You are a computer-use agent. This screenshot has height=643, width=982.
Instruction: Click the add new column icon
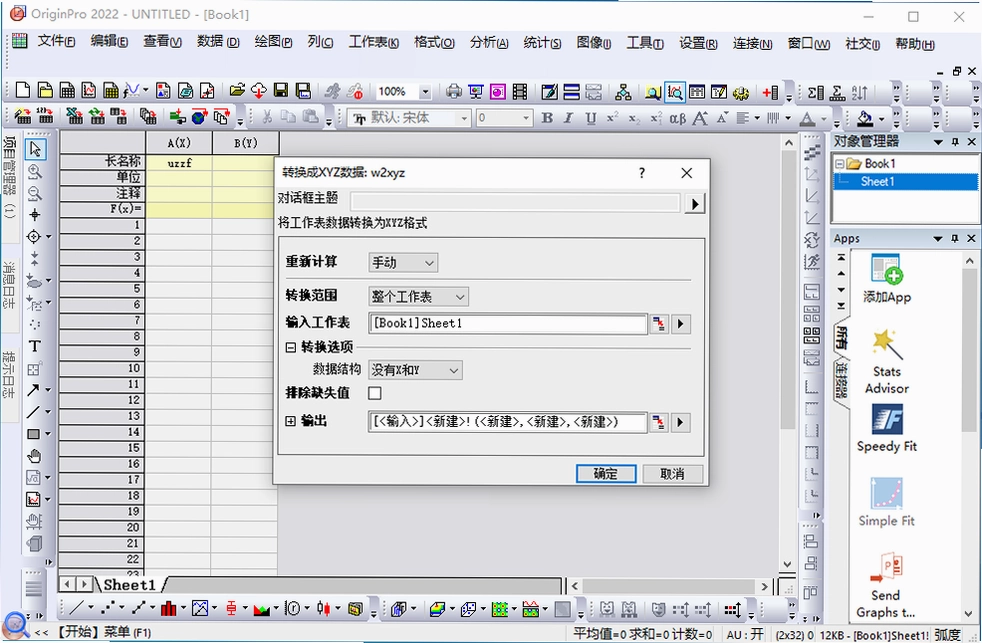pyautogui.click(x=770, y=92)
